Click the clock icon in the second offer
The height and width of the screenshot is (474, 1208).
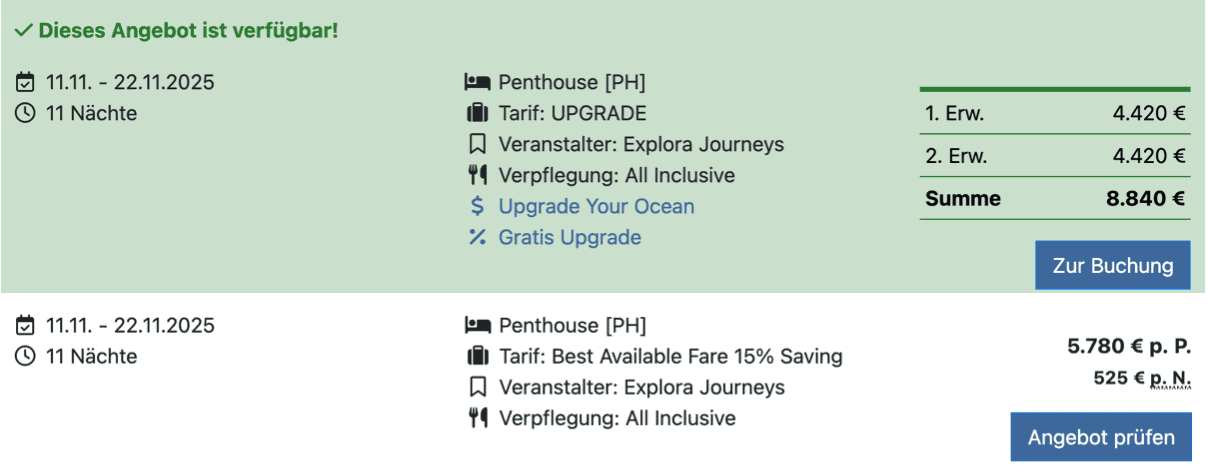pyautogui.click(x=26, y=356)
